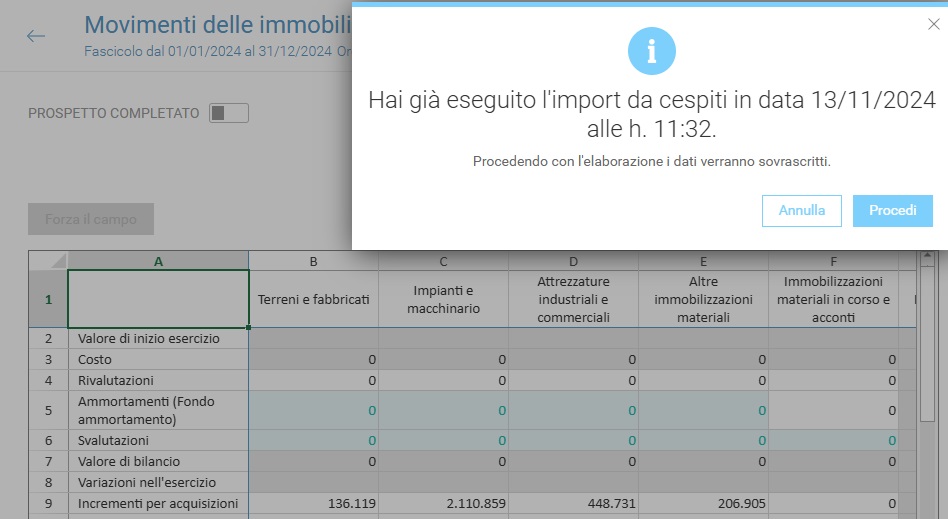Click 'Incrementi per acquisizioni' row label
948x519 pixels.
coord(158,503)
